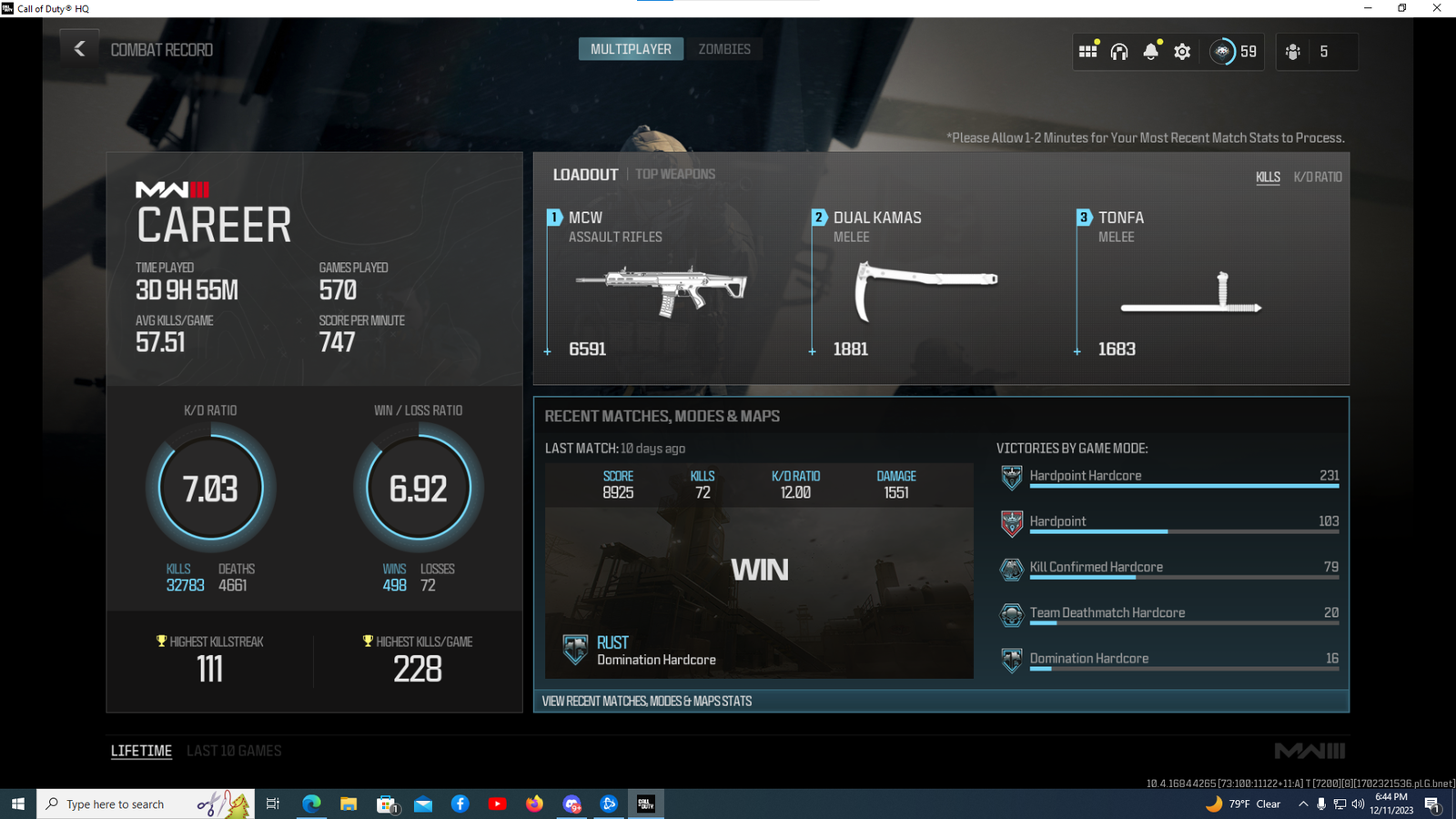
Task: Open Microsoft Edge from the taskbar
Action: (311, 804)
